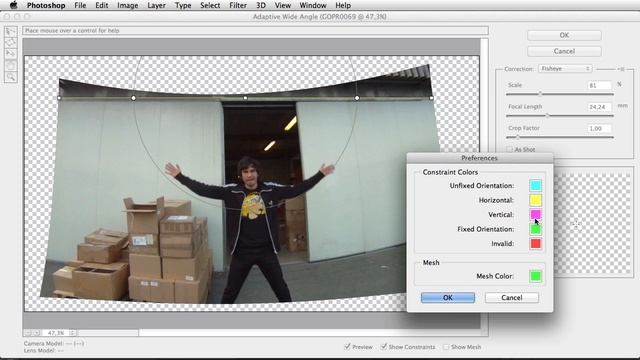Screen dimensions: 640x360
Task: Click the 47,3% zoom level field
Action: 55,333
